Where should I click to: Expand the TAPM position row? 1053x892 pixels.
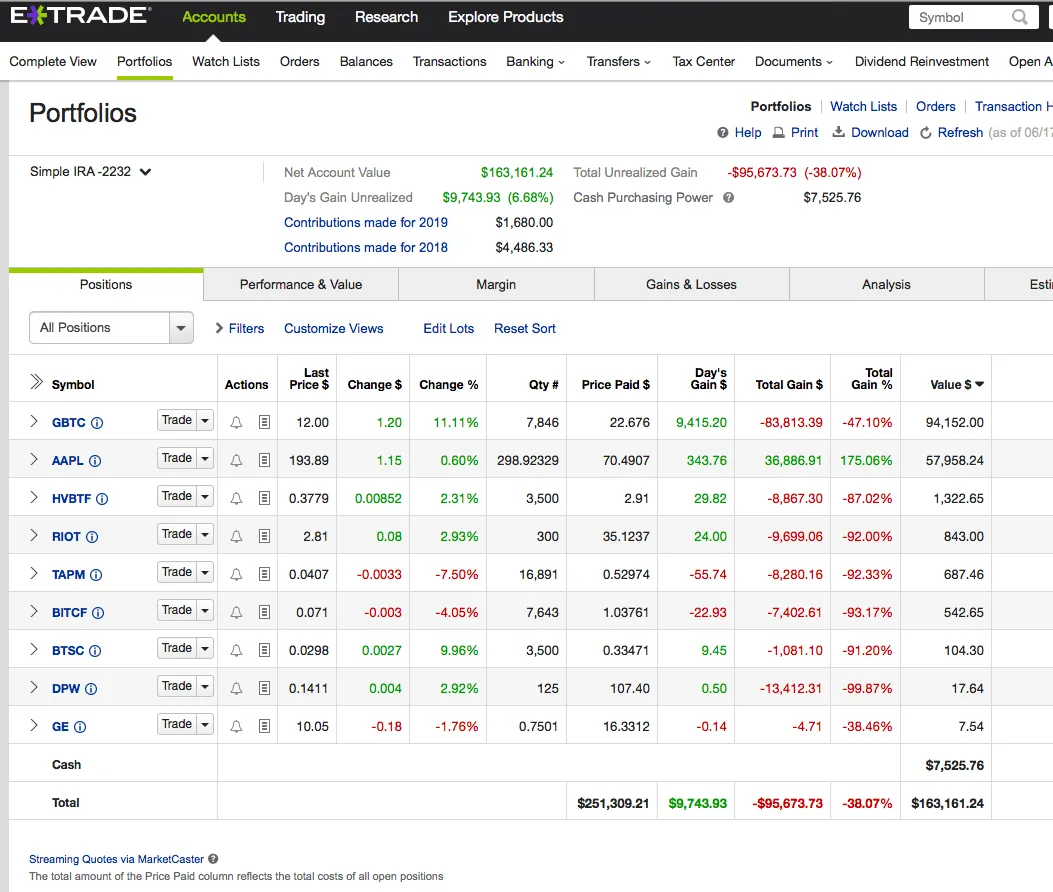click(x=34, y=573)
